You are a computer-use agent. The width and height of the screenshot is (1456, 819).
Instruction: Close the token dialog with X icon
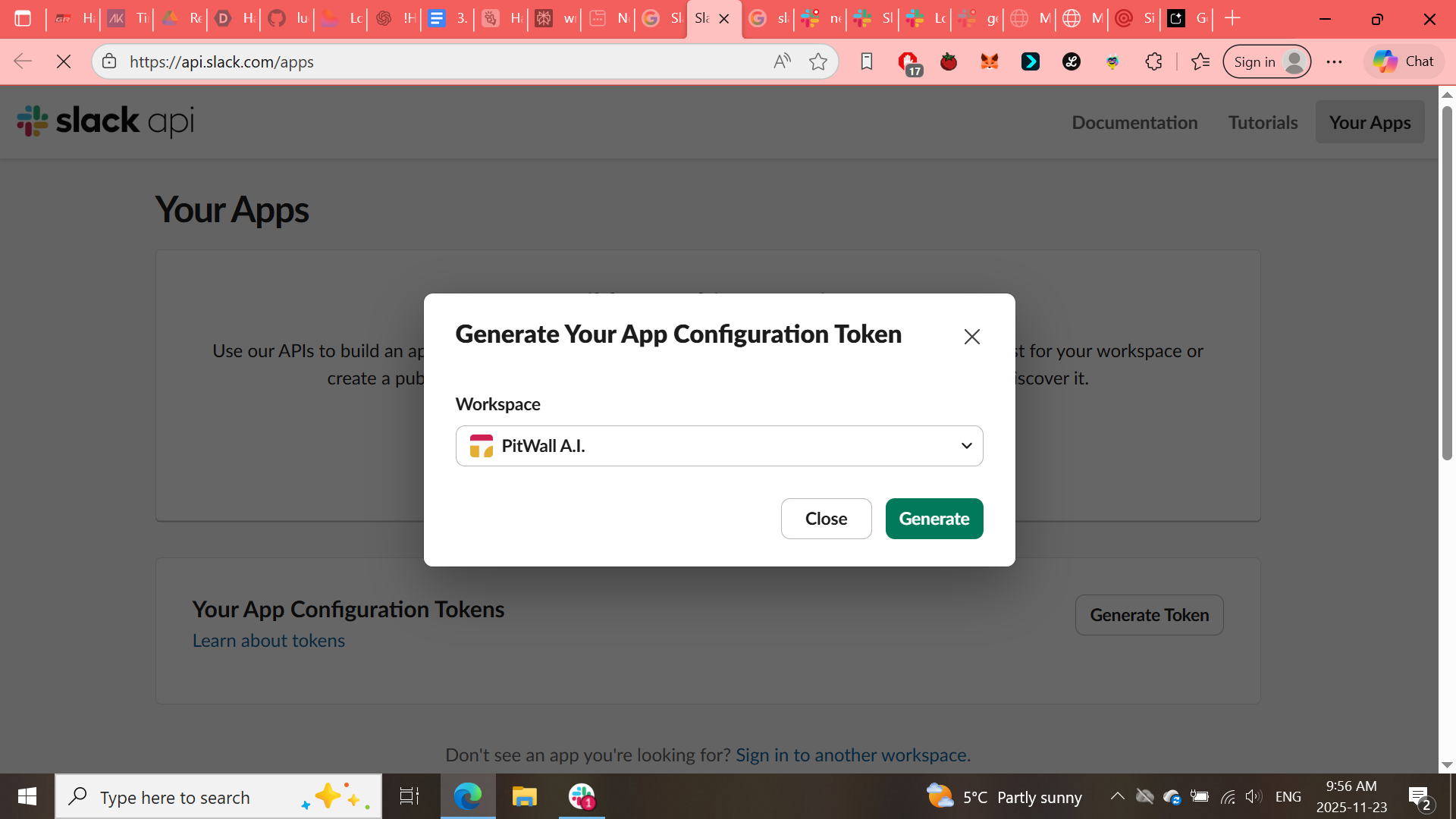click(971, 337)
